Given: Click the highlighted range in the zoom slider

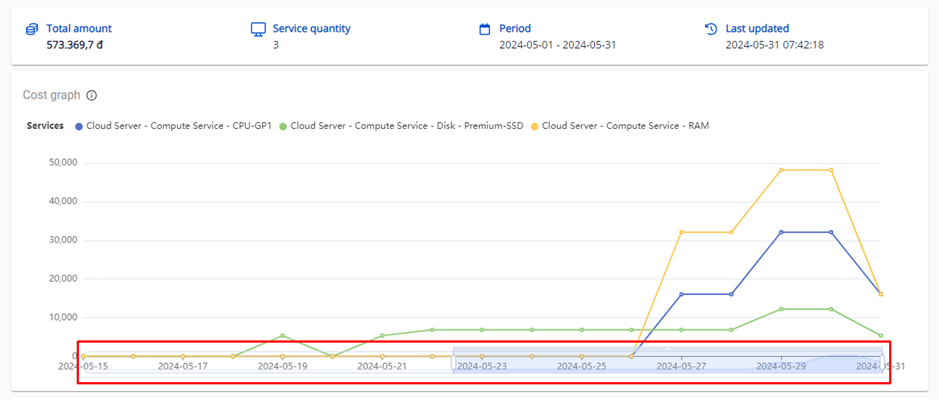Looking at the screenshot, I should tap(667, 362).
